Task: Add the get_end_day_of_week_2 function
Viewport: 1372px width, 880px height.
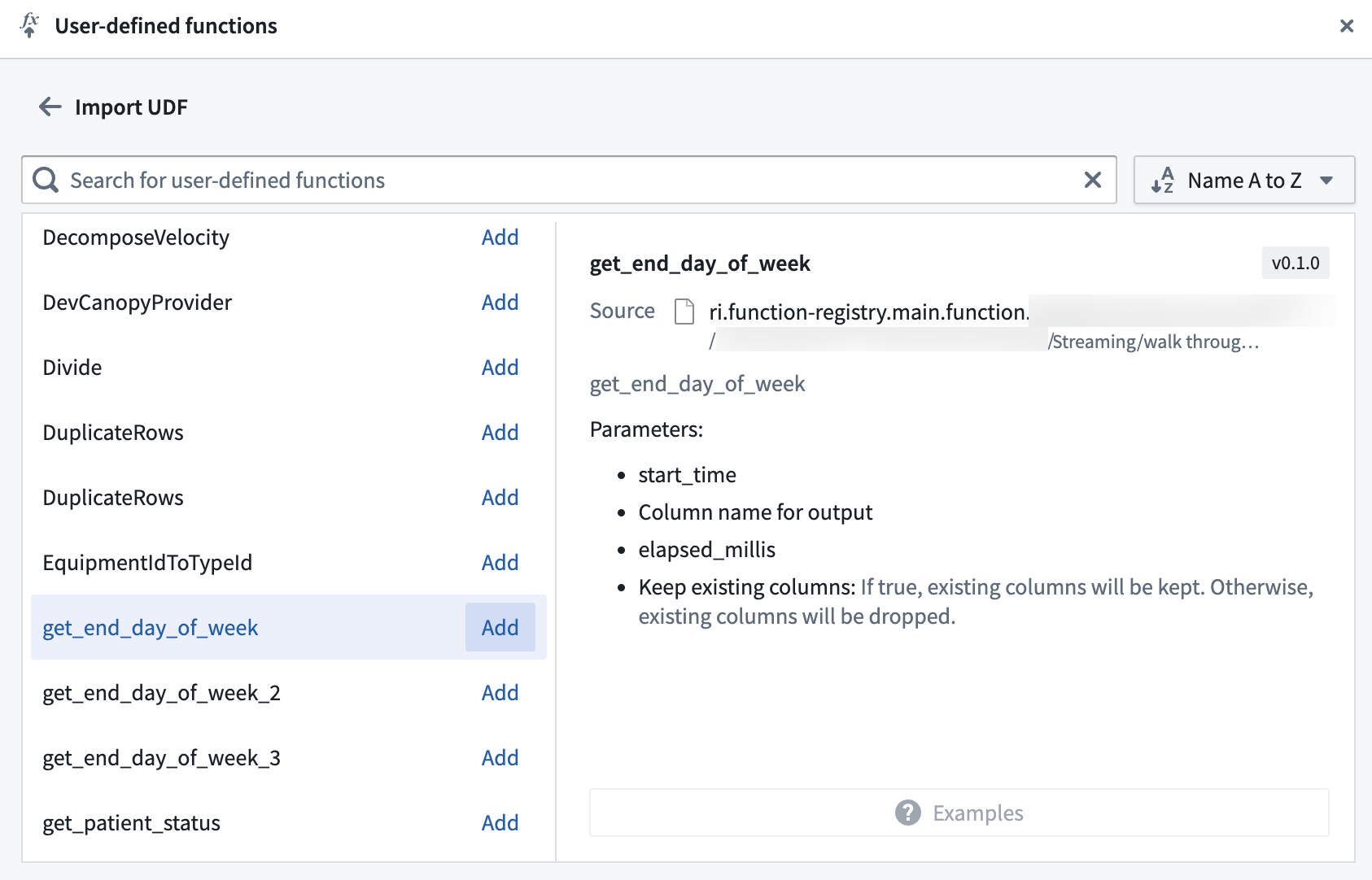Action: (500, 692)
